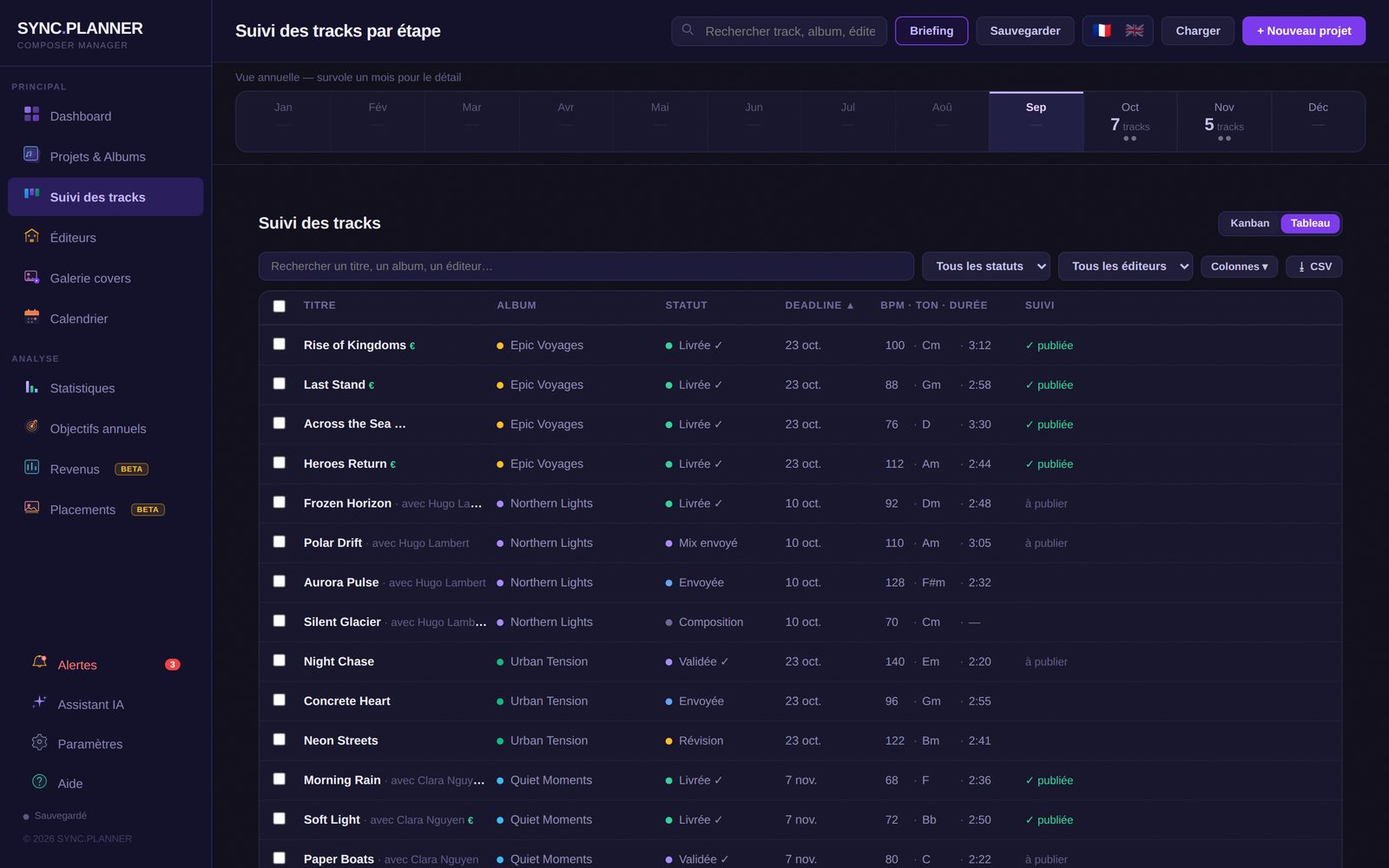Screen dimensions: 1389x868
Task: Select the Sep month tab
Action: tap(1036, 122)
